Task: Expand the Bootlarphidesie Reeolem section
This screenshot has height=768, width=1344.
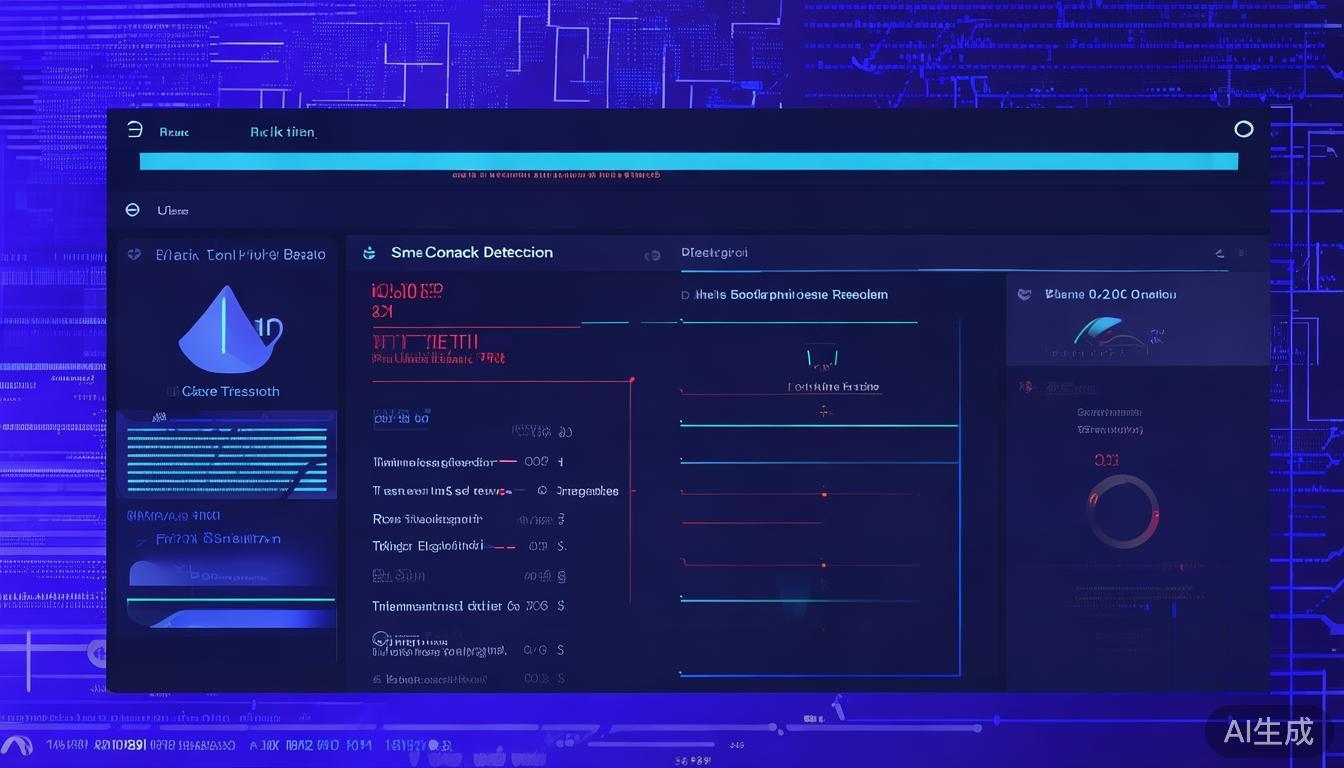Action: (685, 295)
